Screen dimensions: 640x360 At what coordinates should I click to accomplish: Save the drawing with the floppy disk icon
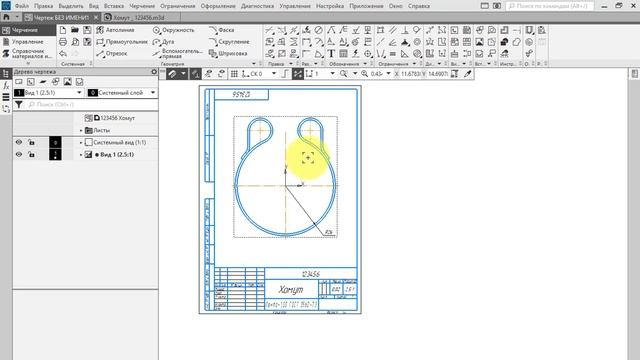pyautogui.click(x=87, y=30)
